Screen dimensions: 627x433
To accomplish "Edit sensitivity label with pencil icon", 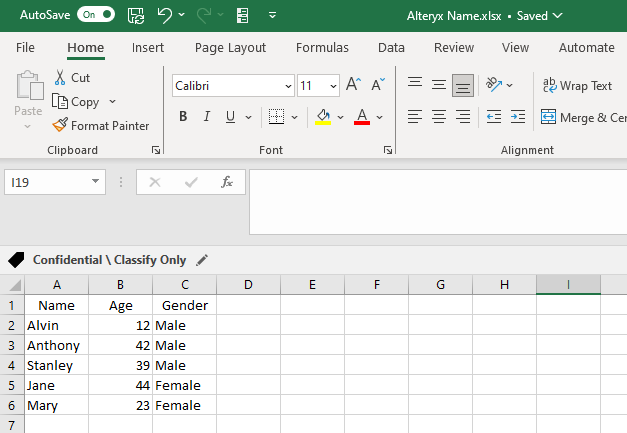I will (202, 260).
